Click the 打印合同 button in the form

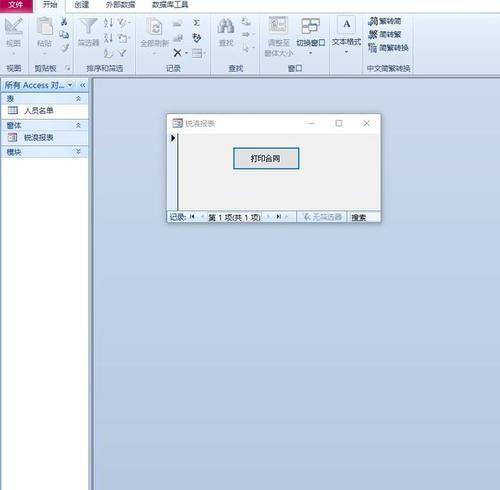point(266,158)
